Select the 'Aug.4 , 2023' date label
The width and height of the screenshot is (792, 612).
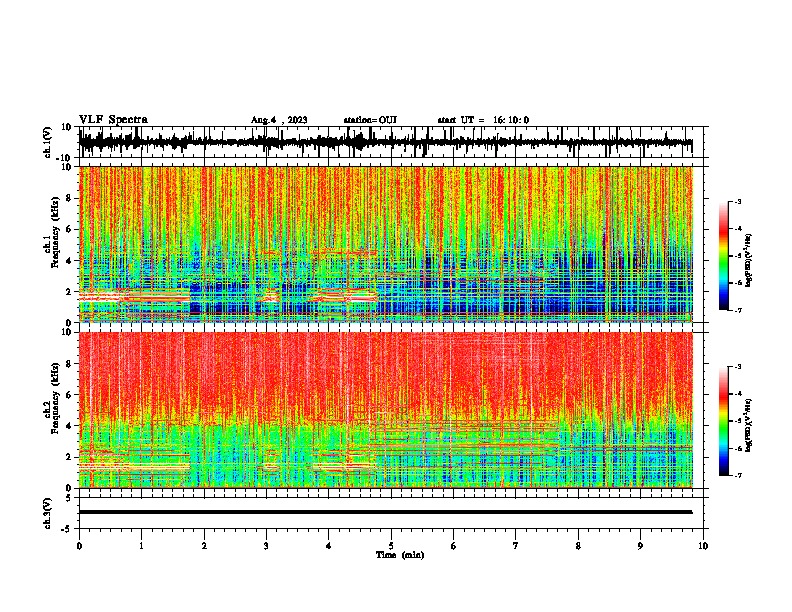tap(279, 120)
